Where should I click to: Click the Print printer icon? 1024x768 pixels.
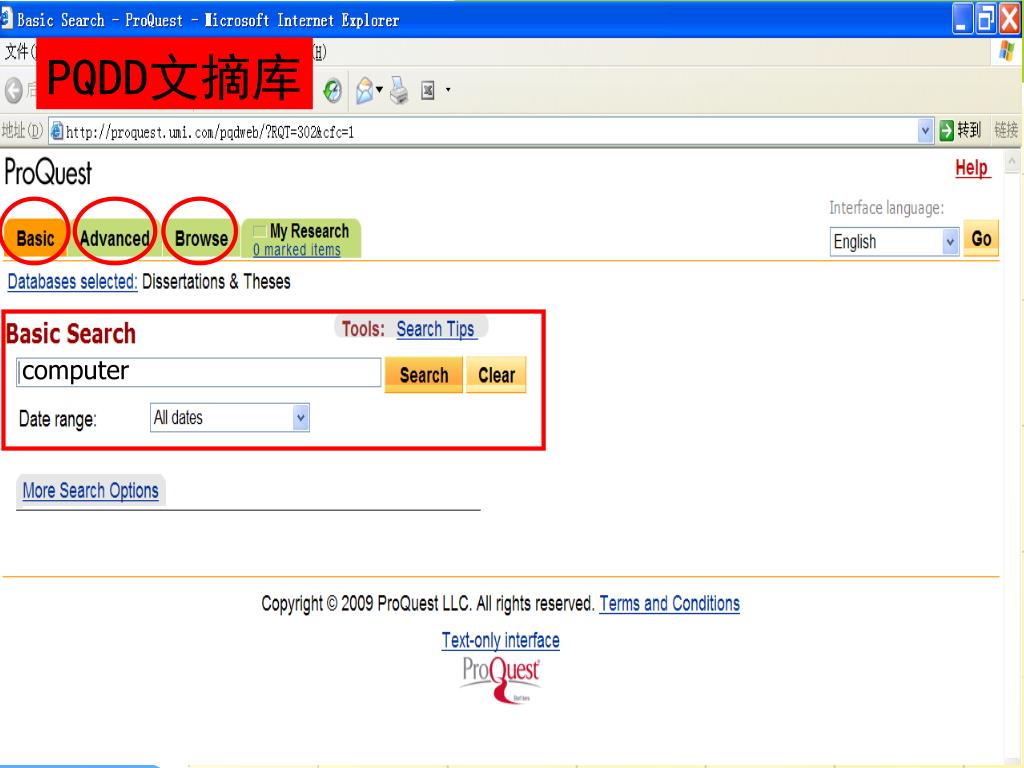click(x=399, y=90)
